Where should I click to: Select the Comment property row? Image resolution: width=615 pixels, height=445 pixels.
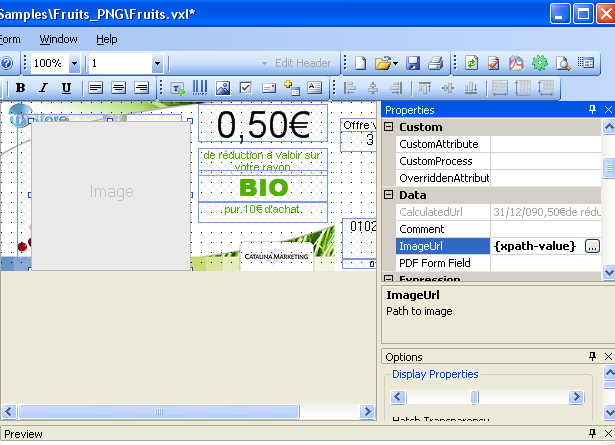pyautogui.click(x=437, y=229)
